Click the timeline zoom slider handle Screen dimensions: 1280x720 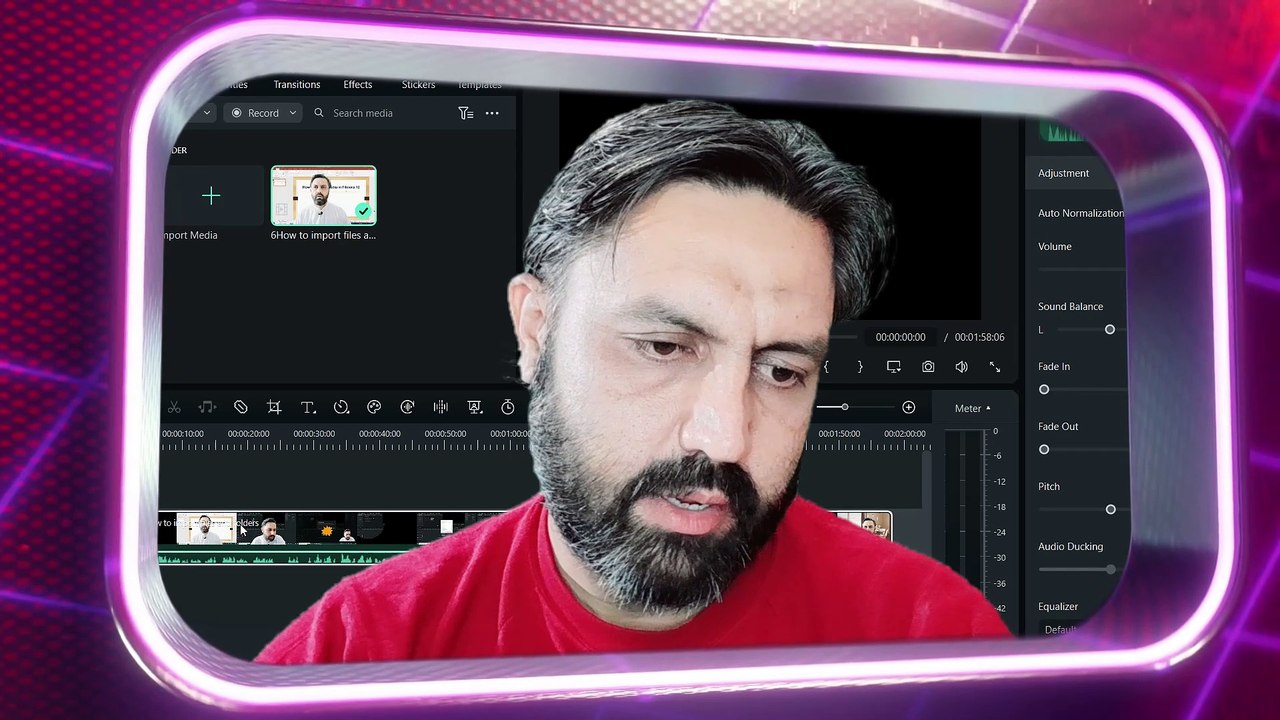point(844,407)
